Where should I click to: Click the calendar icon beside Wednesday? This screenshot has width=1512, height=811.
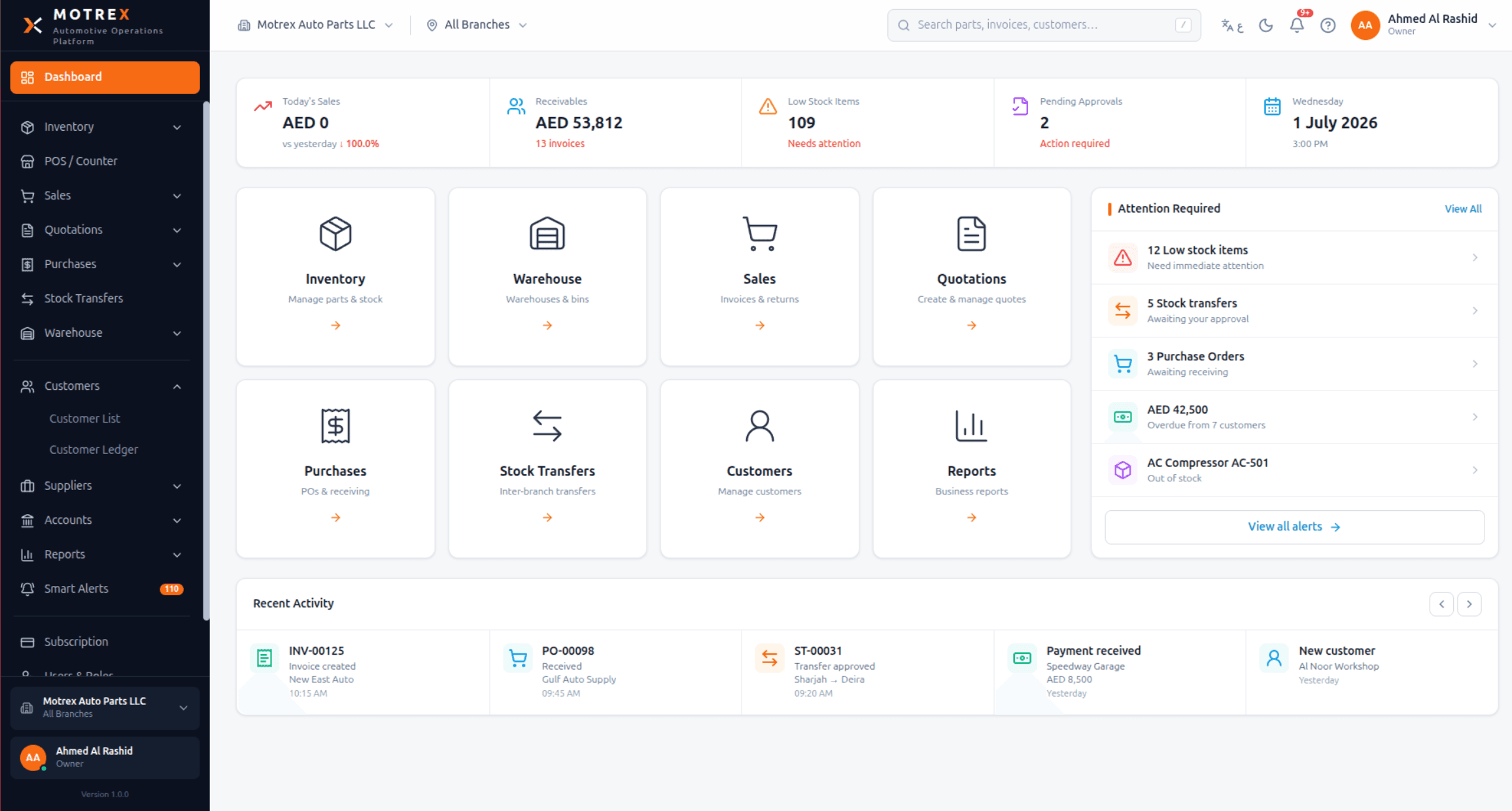1272,106
